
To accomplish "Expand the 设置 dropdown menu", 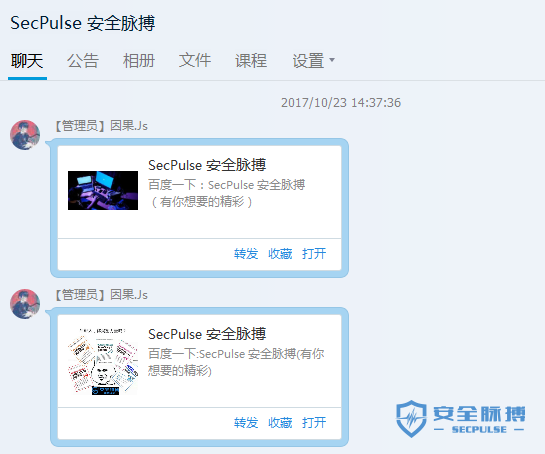I will tap(313, 61).
